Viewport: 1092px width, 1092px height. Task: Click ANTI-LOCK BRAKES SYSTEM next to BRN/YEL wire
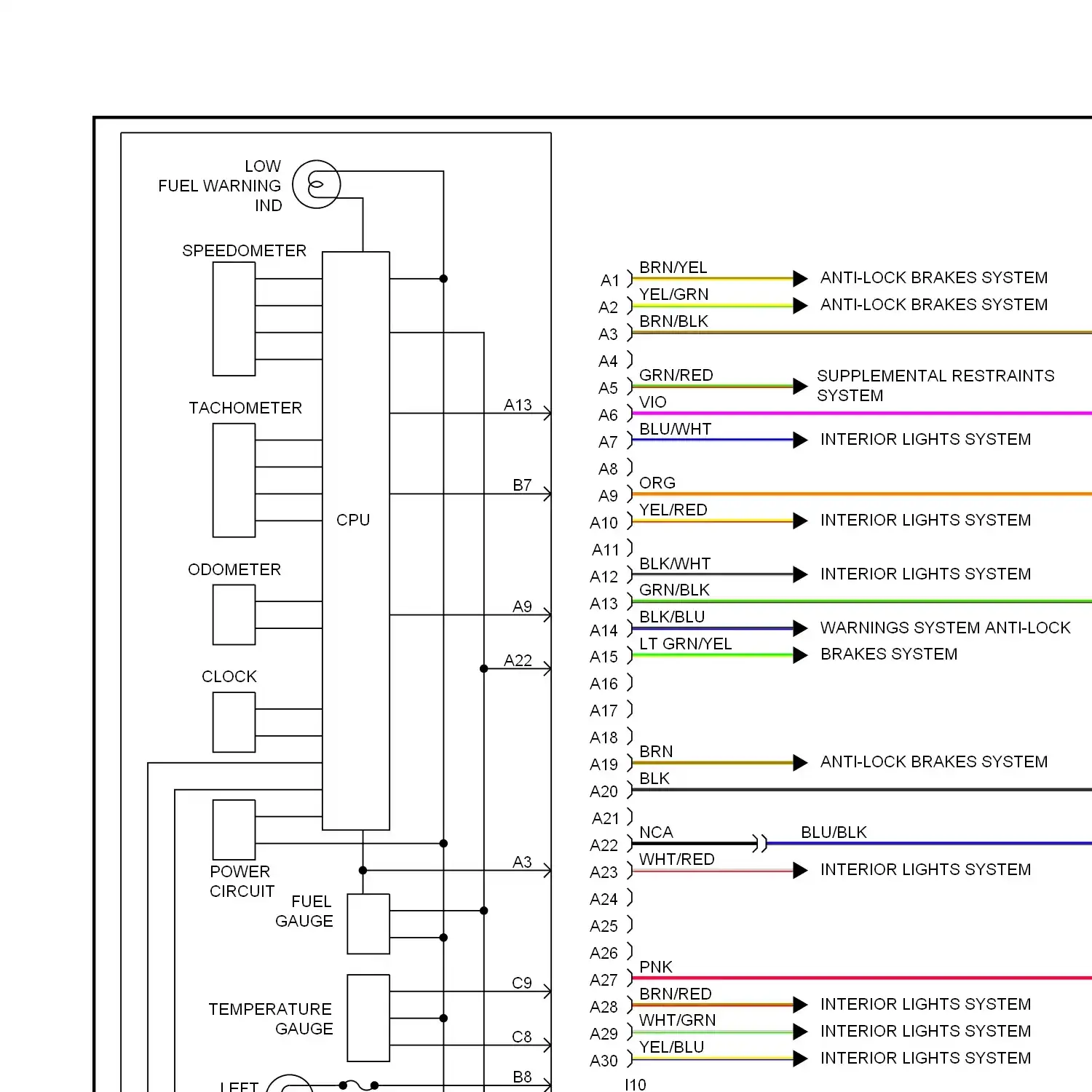934,277
